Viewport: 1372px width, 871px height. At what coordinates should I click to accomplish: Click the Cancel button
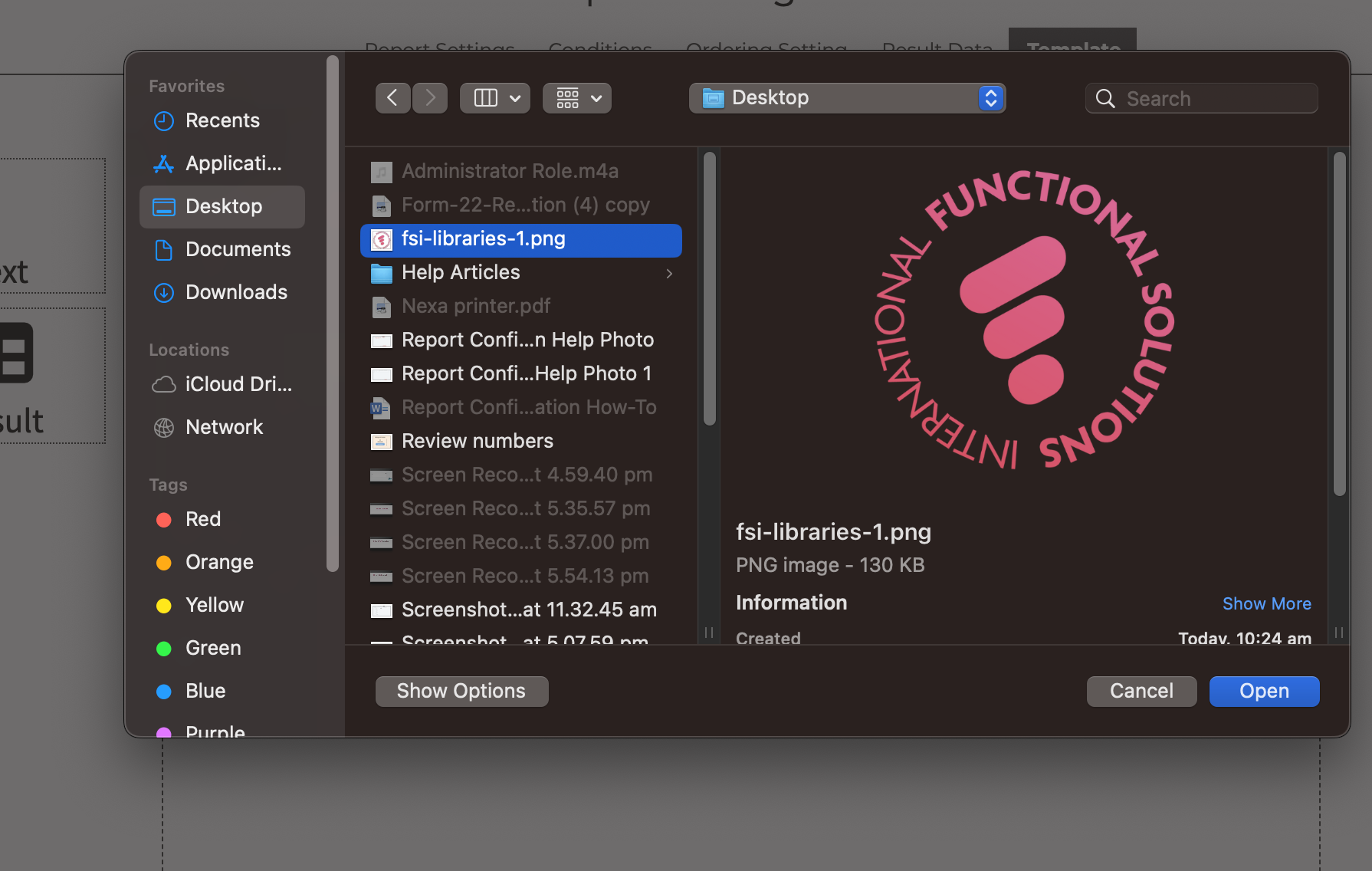(x=1141, y=692)
